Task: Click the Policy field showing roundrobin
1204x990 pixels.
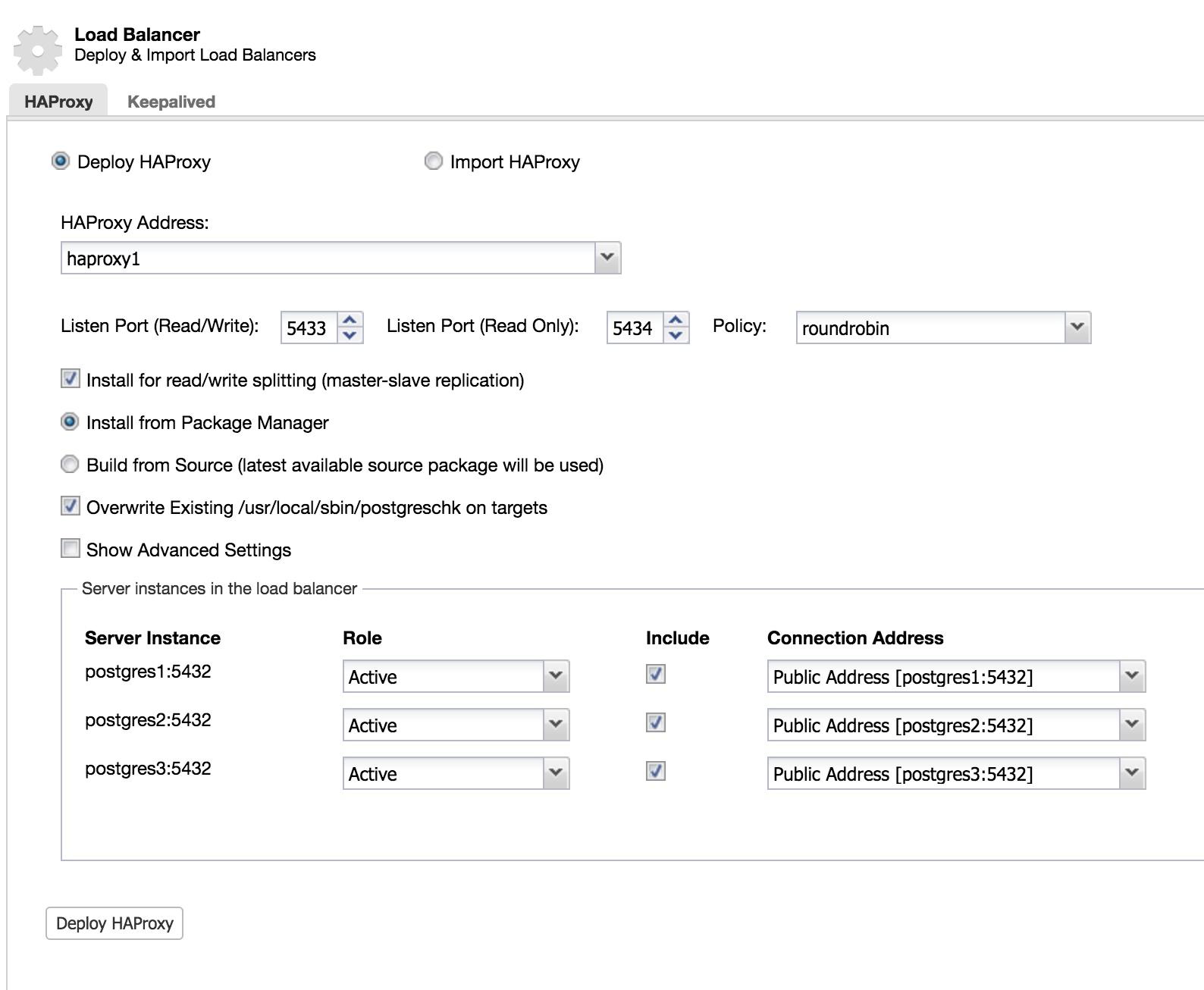Action: (930, 327)
